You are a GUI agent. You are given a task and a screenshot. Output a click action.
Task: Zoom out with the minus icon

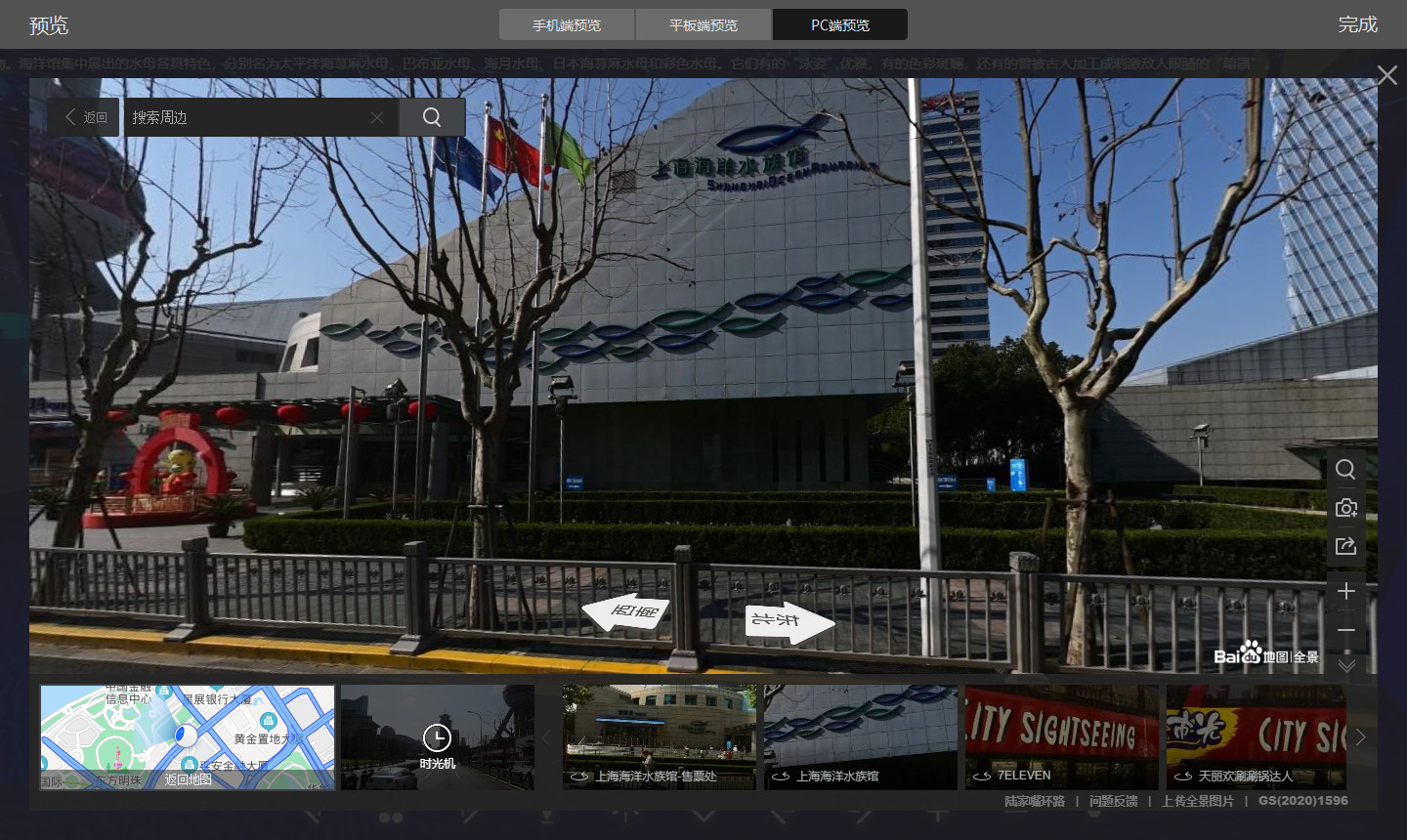tap(1345, 630)
